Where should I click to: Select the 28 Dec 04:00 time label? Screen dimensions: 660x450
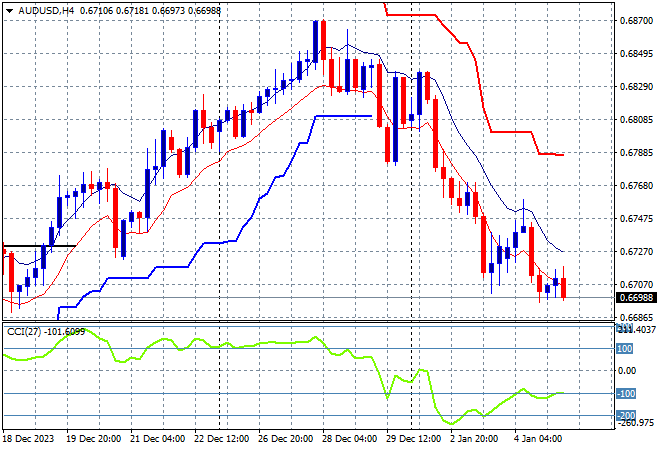click(349, 439)
